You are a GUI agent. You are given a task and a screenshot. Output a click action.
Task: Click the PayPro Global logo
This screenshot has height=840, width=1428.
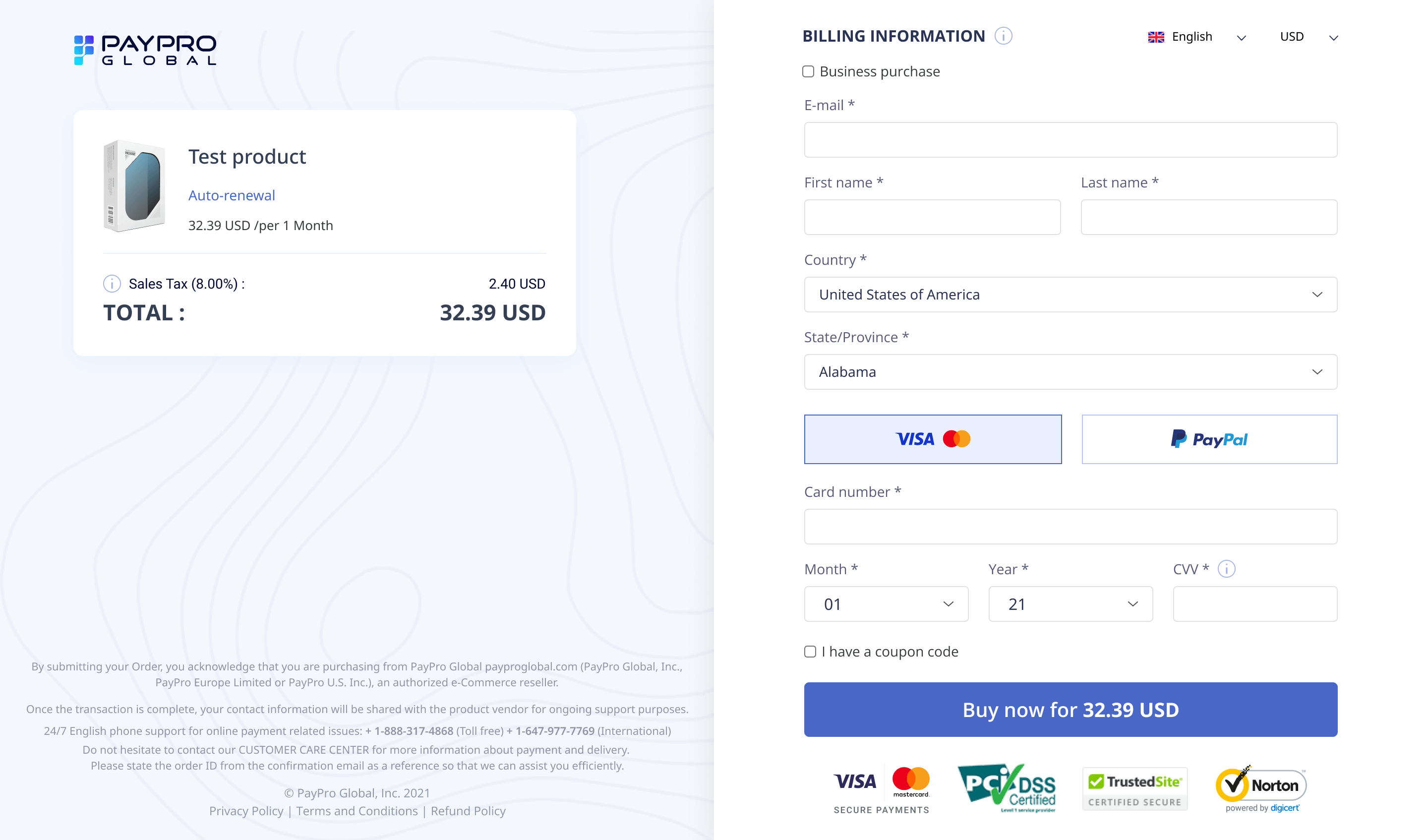click(x=145, y=50)
